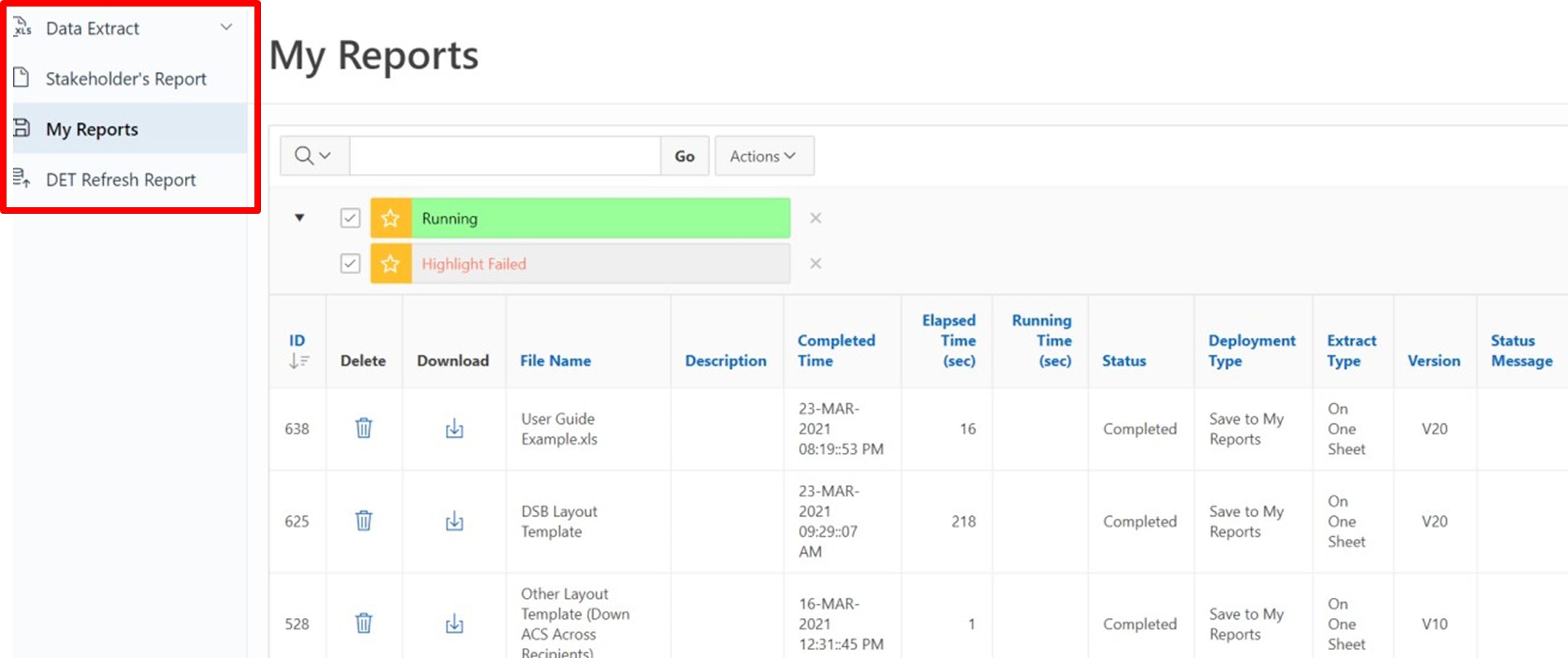Delete the DSB Layout Template report

pos(363,520)
